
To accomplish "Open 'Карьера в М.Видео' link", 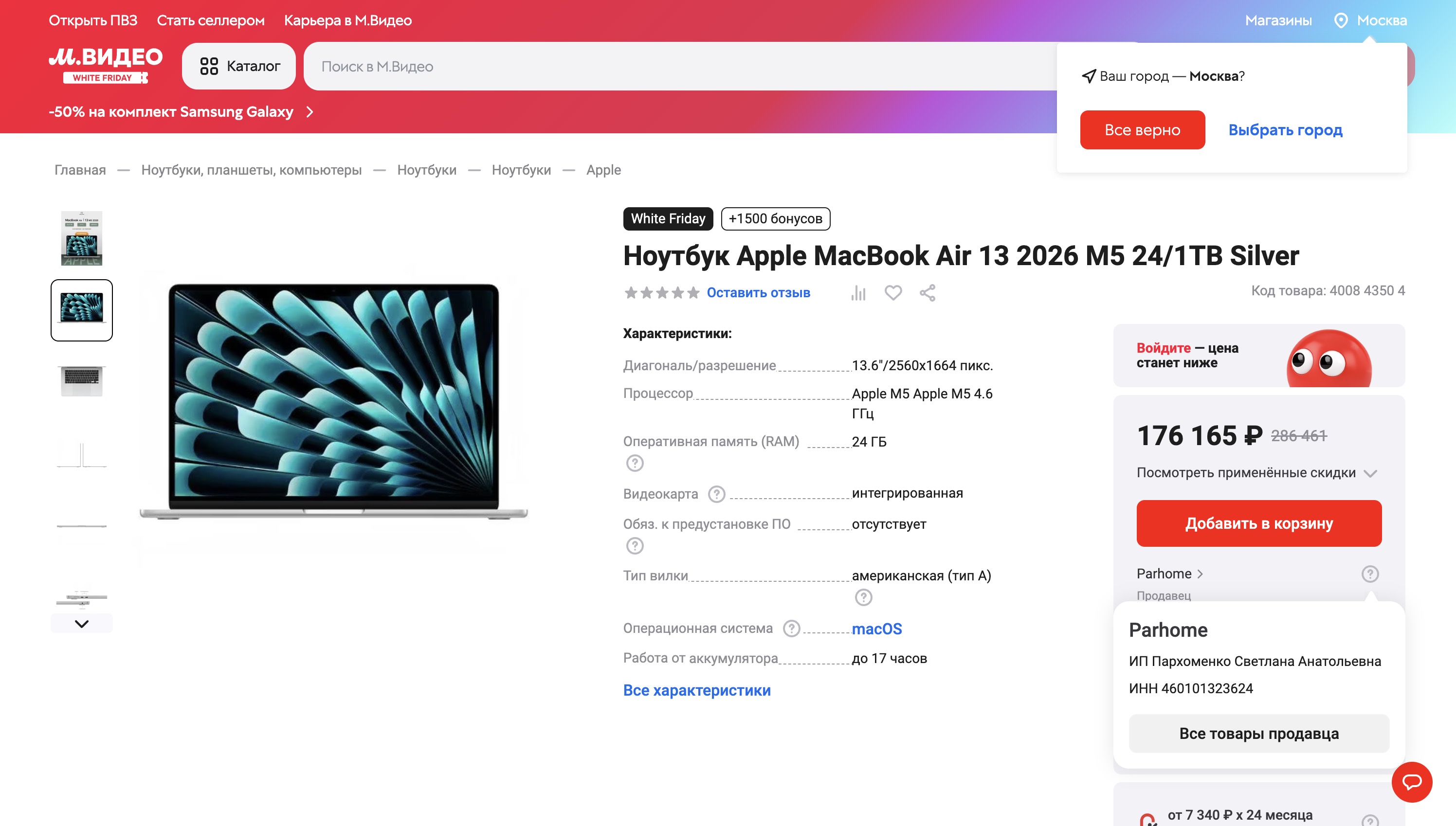I will (348, 20).
